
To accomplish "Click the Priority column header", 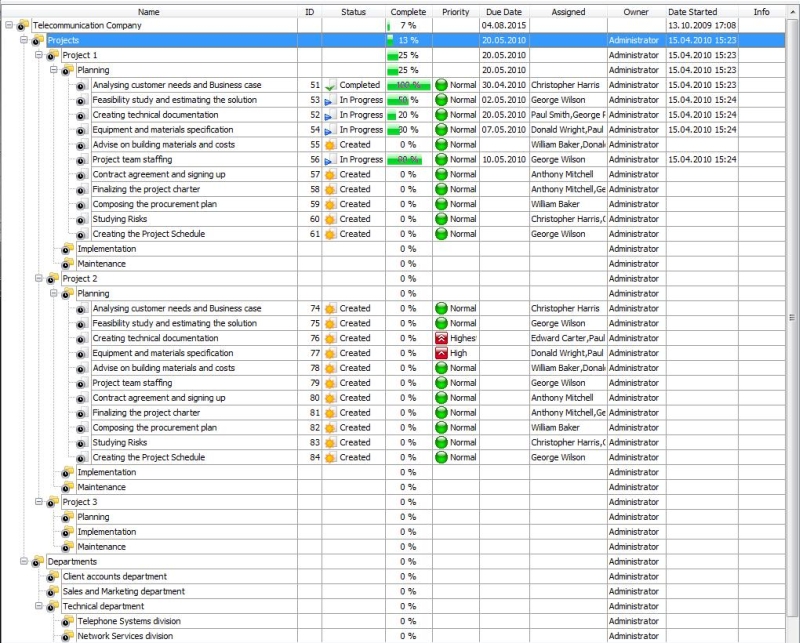I will [x=455, y=12].
